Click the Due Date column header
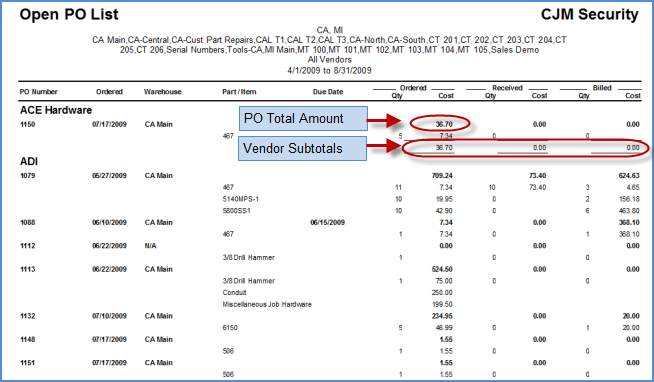Viewport: 654px width, 382px height. tap(328, 92)
